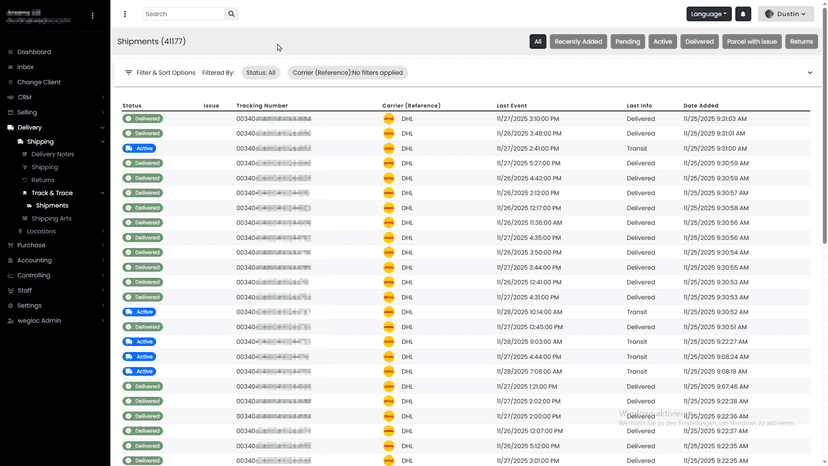Open the Language dropdown
828x466 pixels.
709,14
